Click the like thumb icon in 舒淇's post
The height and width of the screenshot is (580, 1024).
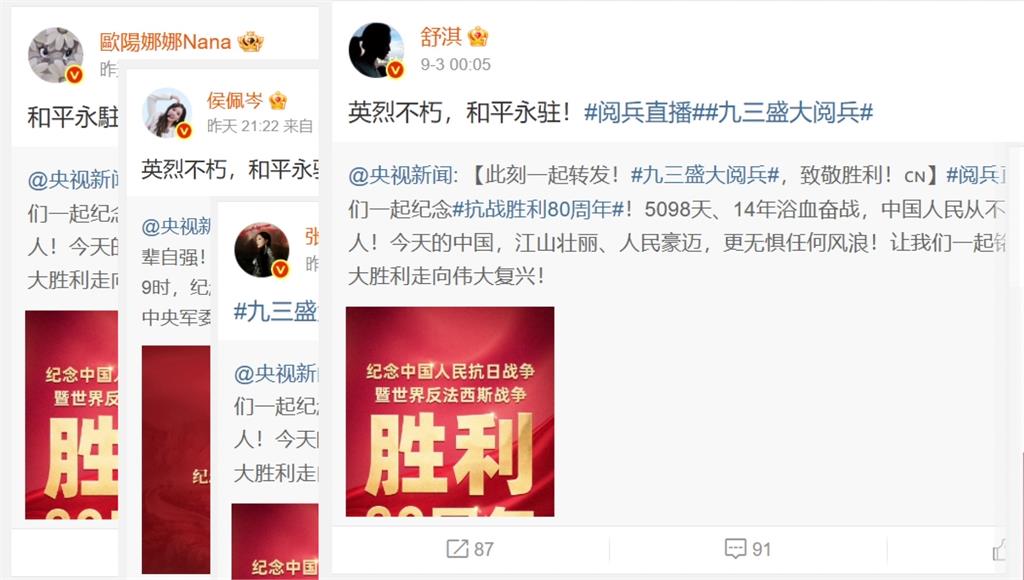(x=999, y=550)
